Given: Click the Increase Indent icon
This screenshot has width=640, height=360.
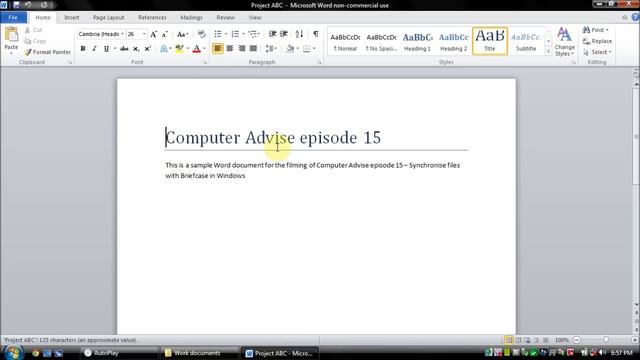Looking at the screenshot, I should pos(284,34).
